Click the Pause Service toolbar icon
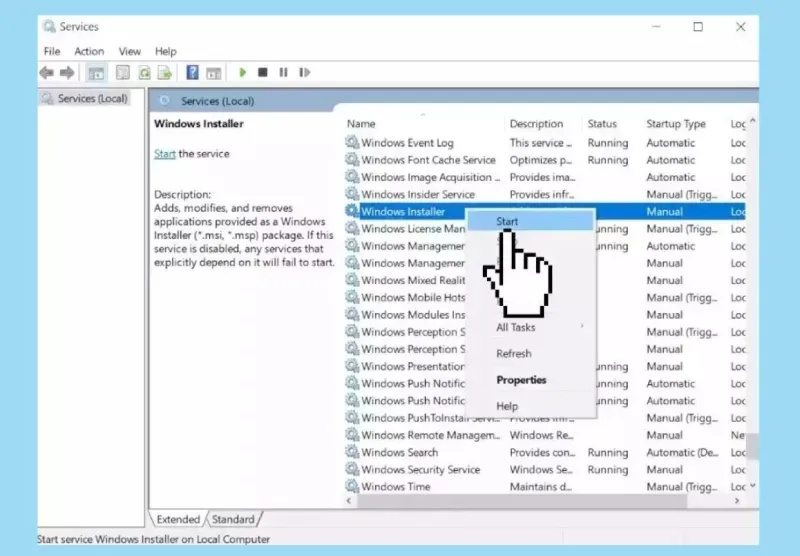Screen dimensions: 800x556 click(283, 72)
